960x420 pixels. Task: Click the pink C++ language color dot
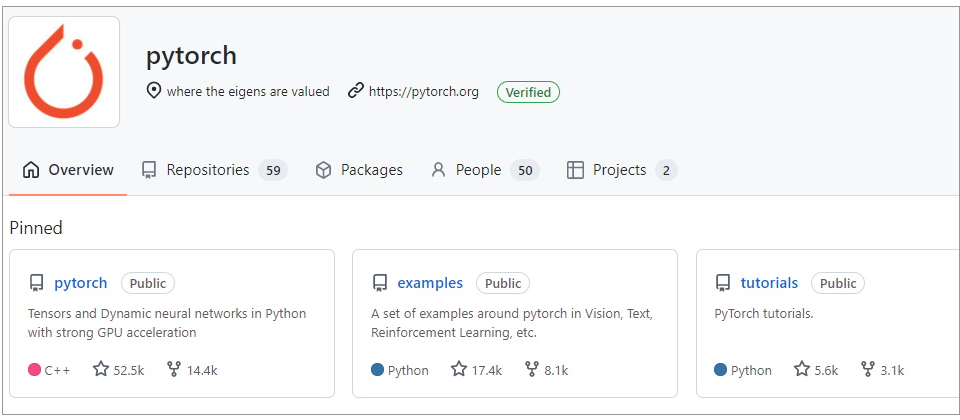pos(34,370)
